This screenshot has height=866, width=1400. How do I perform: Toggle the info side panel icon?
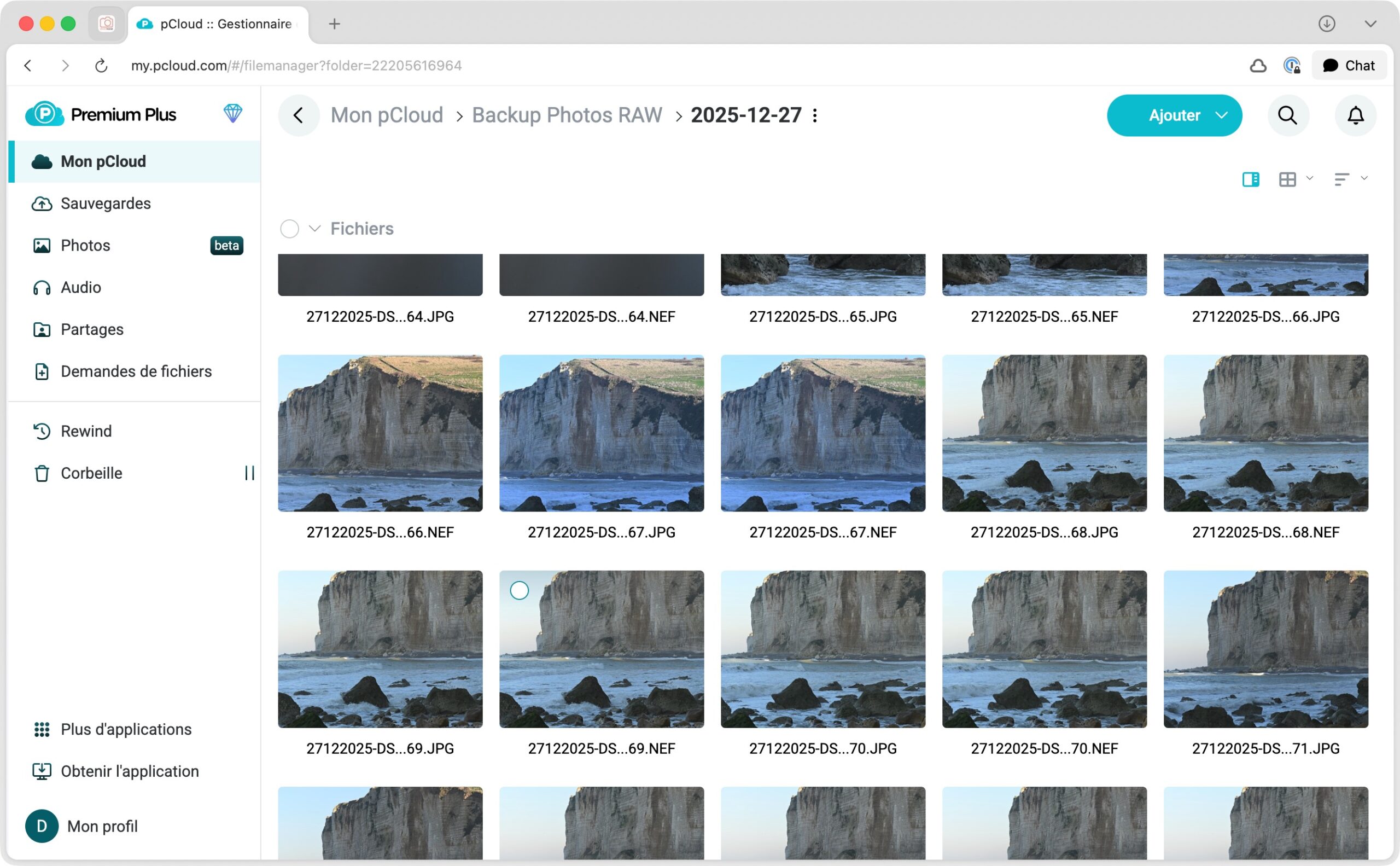coord(1250,179)
